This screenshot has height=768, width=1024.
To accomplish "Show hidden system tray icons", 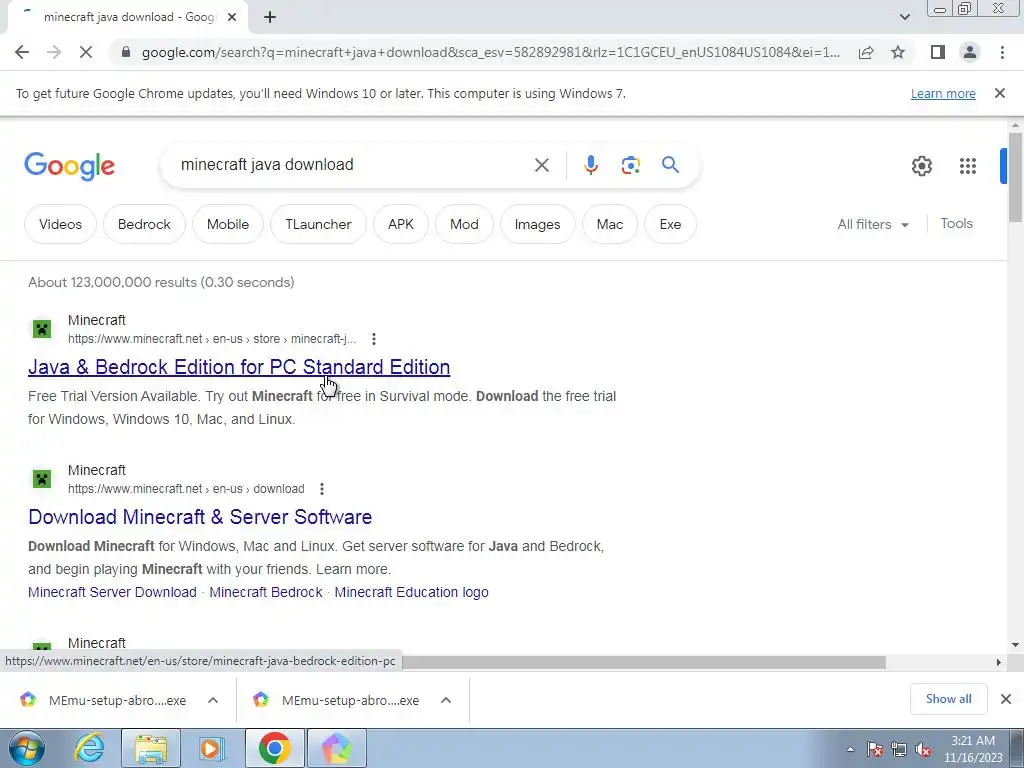I will pyautogui.click(x=850, y=749).
